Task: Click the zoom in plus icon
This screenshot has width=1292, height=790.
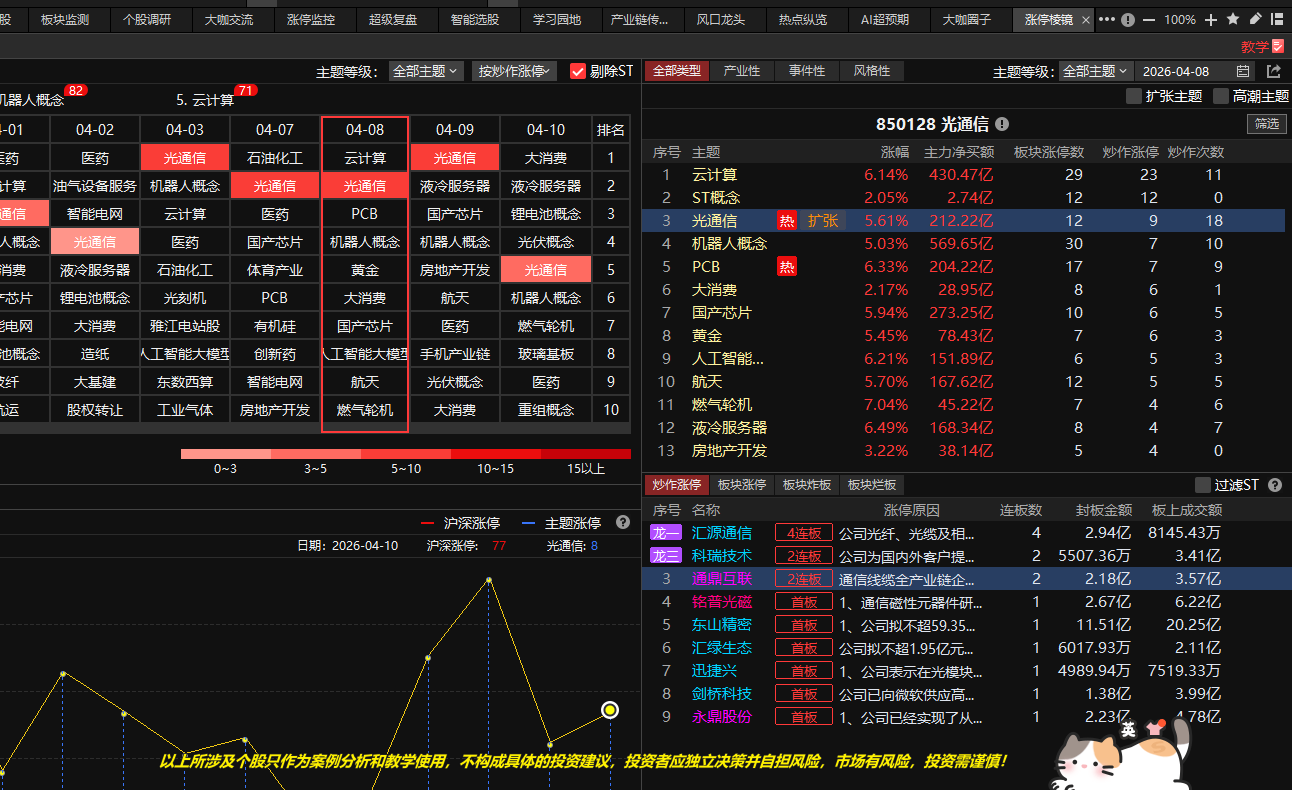Action: pos(1211,19)
